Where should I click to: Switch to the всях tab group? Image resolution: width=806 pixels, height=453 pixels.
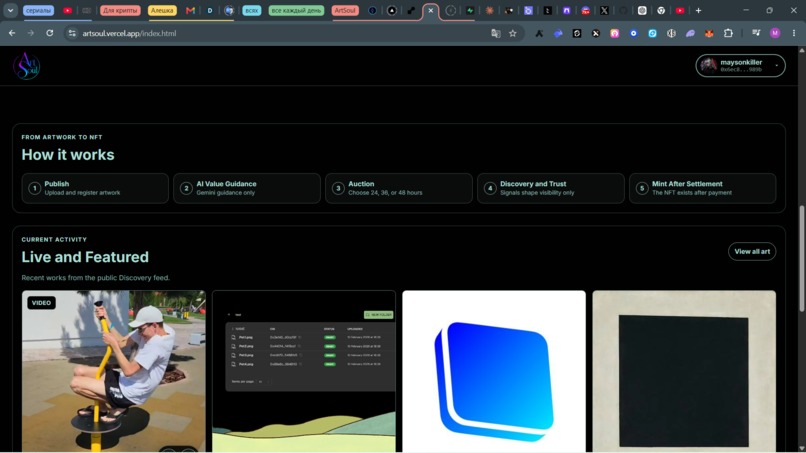(x=251, y=10)
